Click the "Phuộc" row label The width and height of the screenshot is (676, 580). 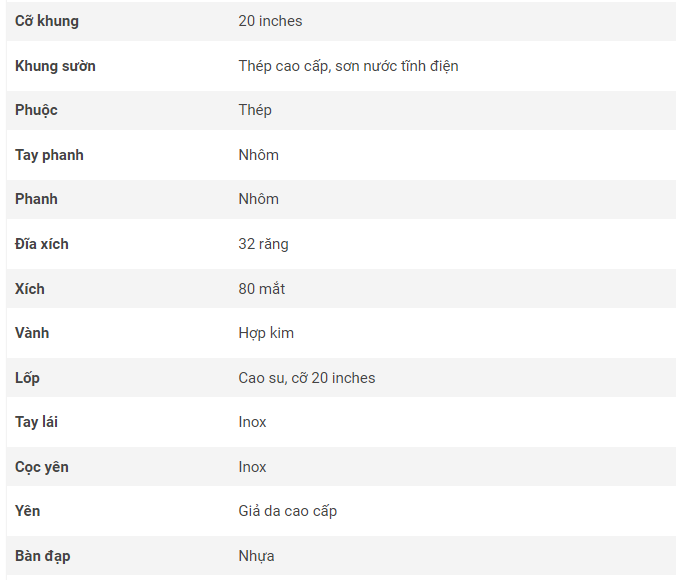(x=36, y=110)
